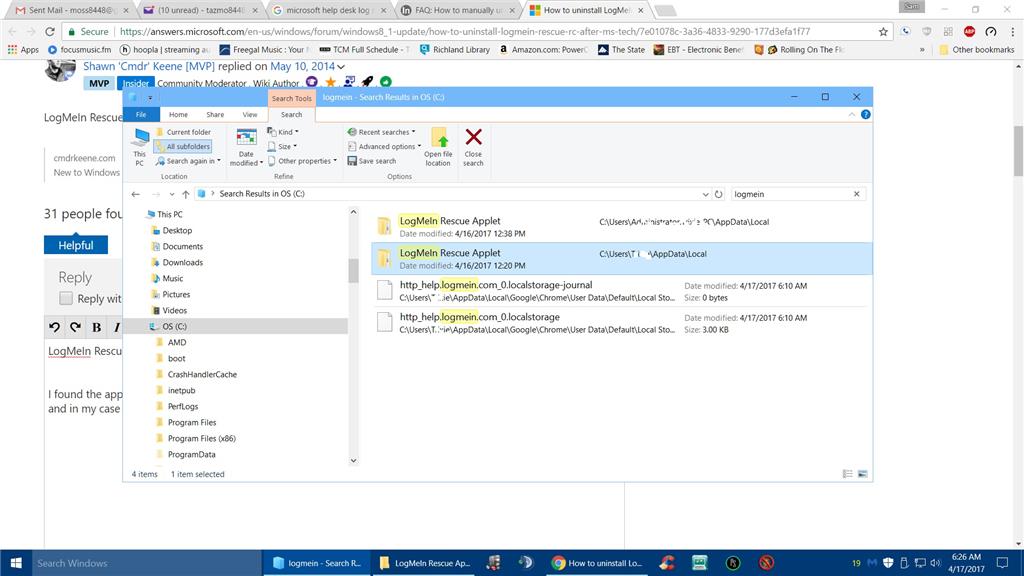Collapse the Explorer ribbon
The width and height of the screenshot is (1024, 576).
coord(852,114)
